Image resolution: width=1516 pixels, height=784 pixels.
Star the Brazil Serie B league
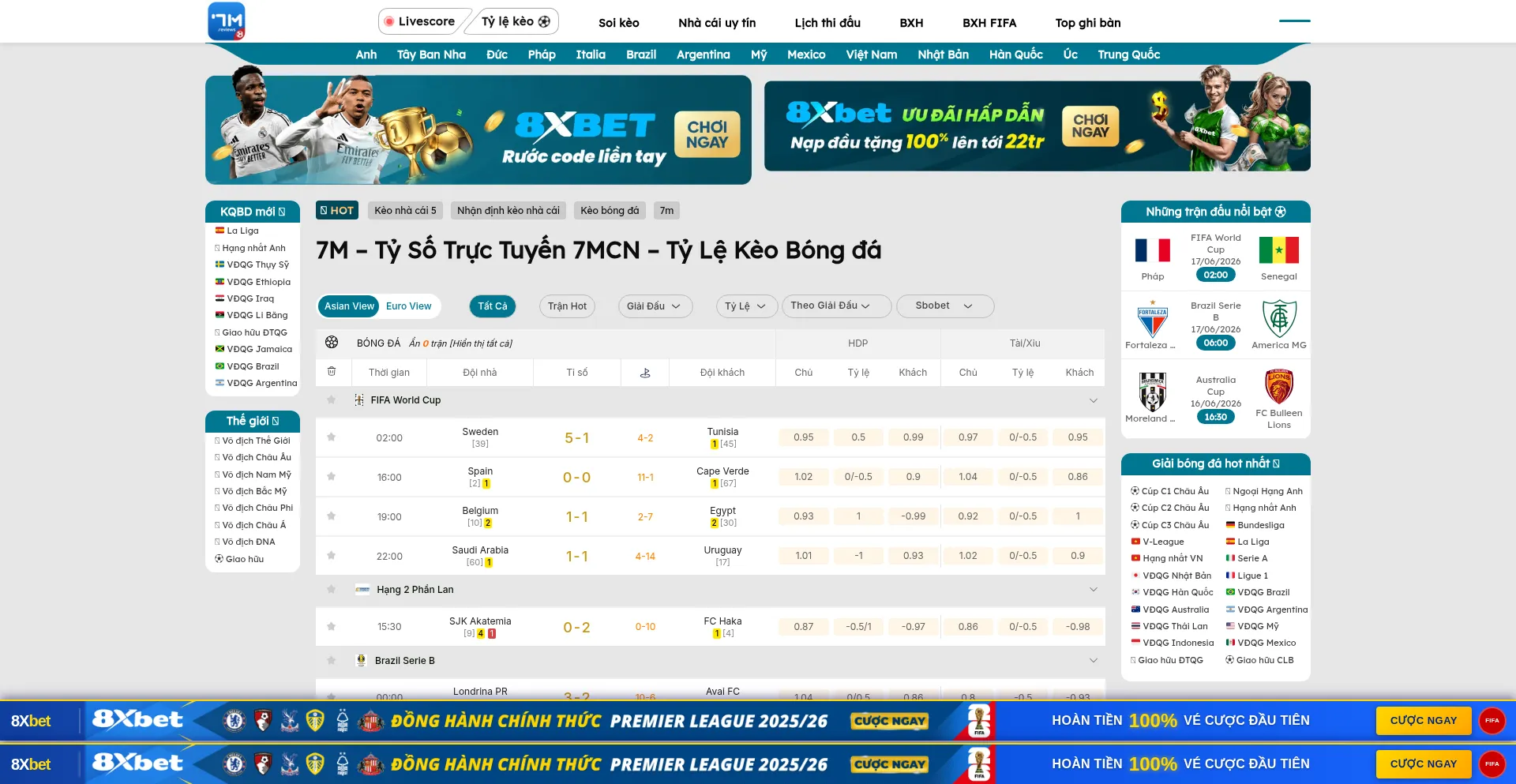click(332, 661)
